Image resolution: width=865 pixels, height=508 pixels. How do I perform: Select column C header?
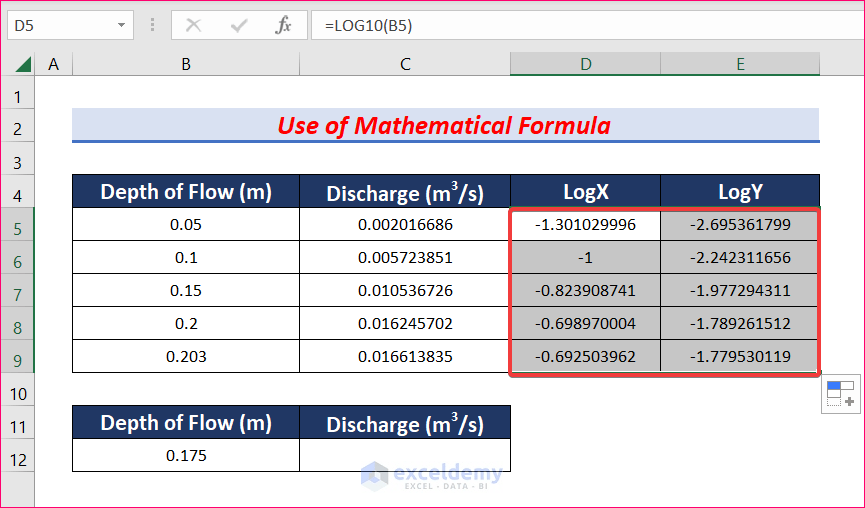405,65
